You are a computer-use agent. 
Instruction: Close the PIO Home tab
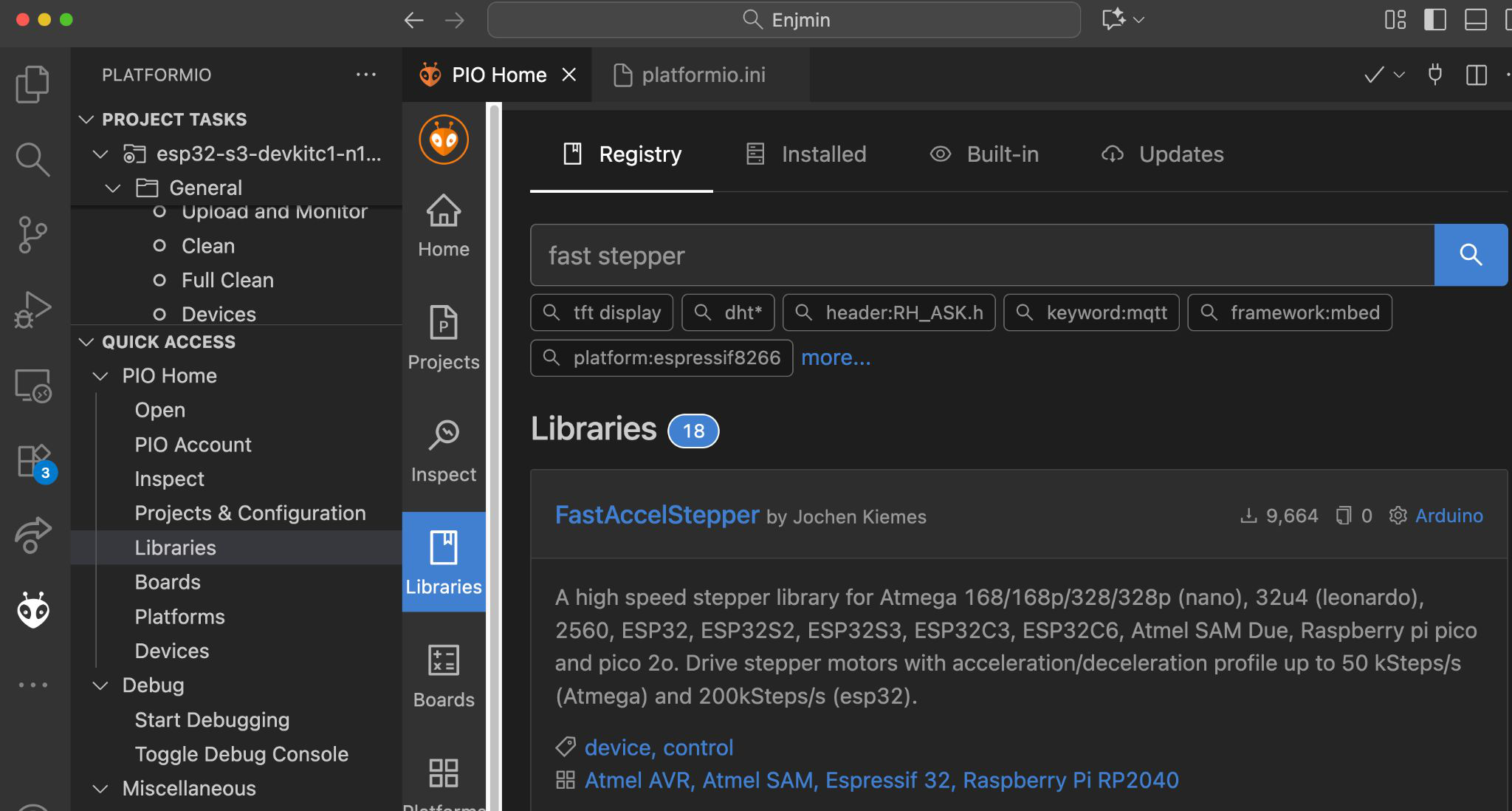pos(568,75)
